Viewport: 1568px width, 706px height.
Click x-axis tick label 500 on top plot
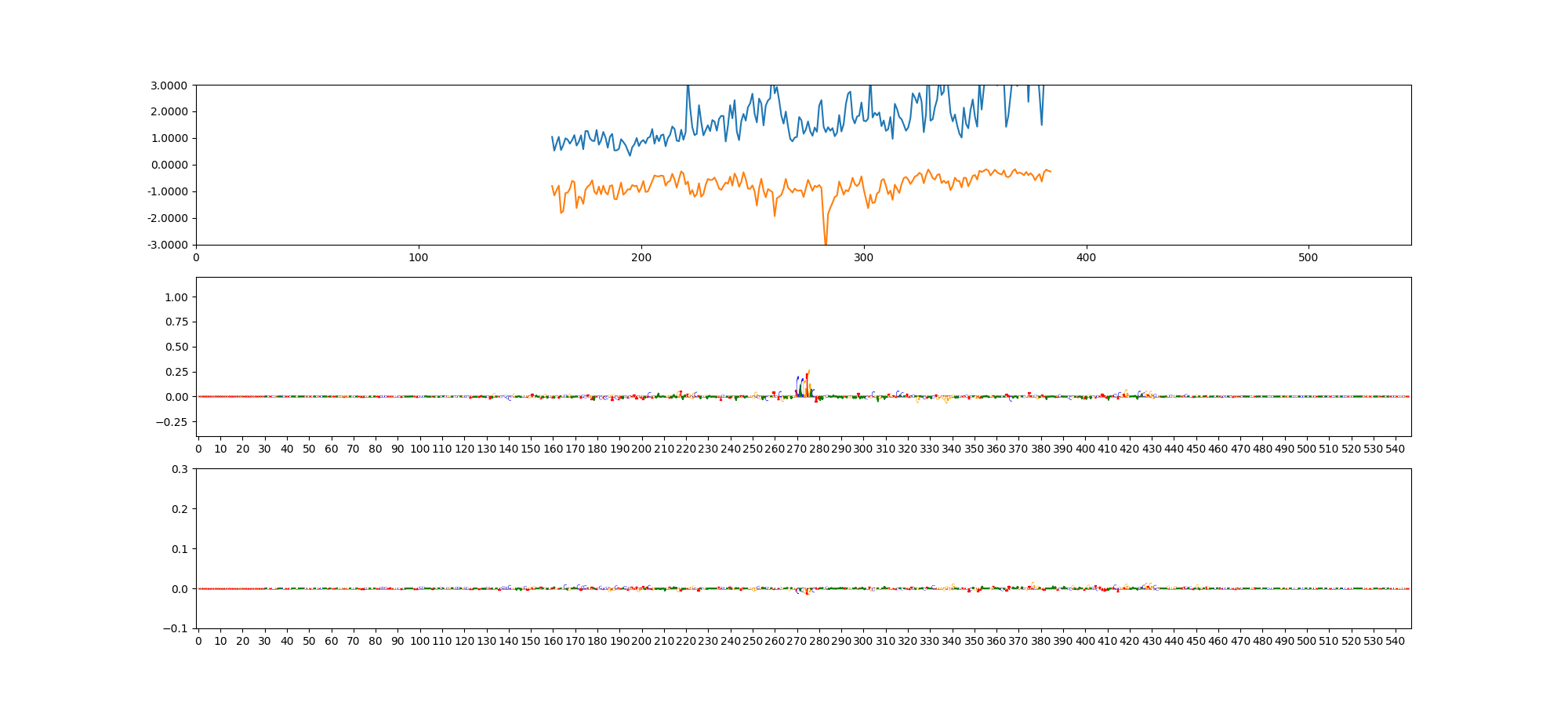point(1308,257)
